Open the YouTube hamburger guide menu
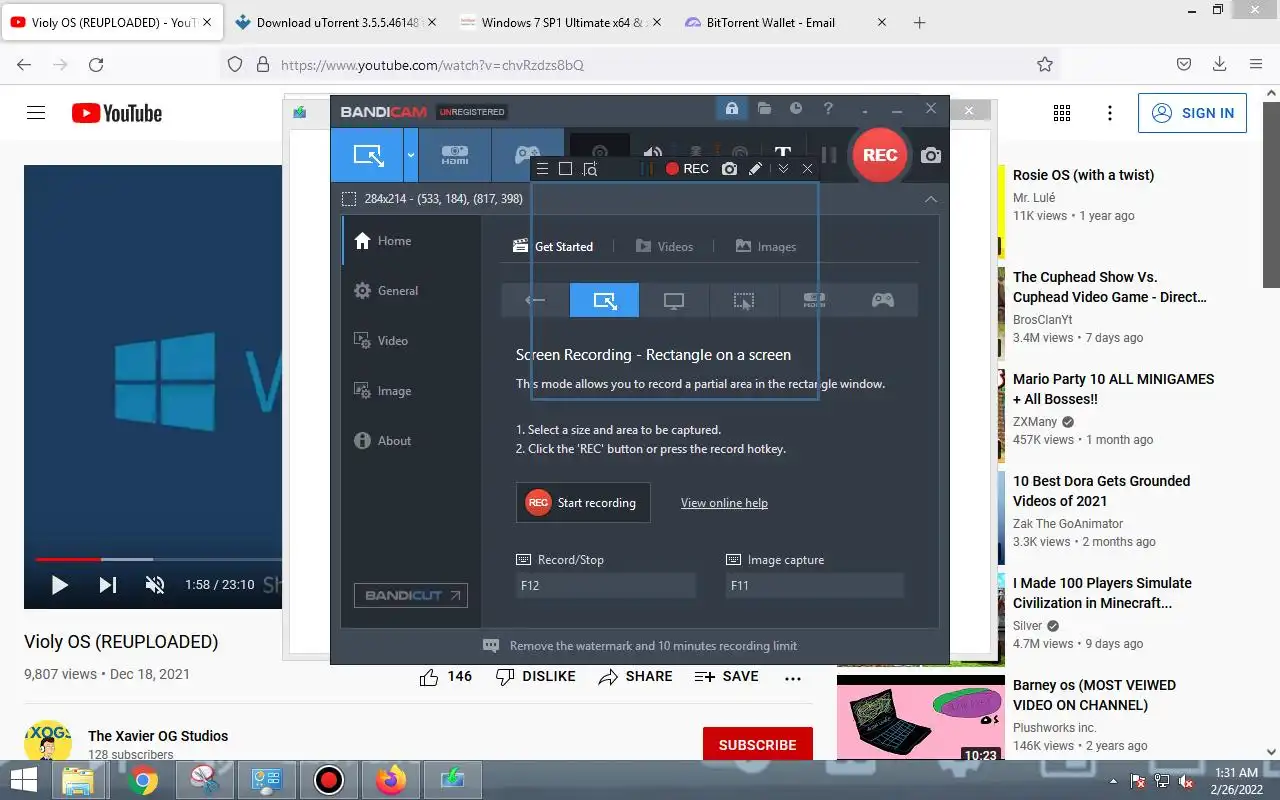Image resolution: width=1280 pixels, height=800 pixels. tap(36, 113)
